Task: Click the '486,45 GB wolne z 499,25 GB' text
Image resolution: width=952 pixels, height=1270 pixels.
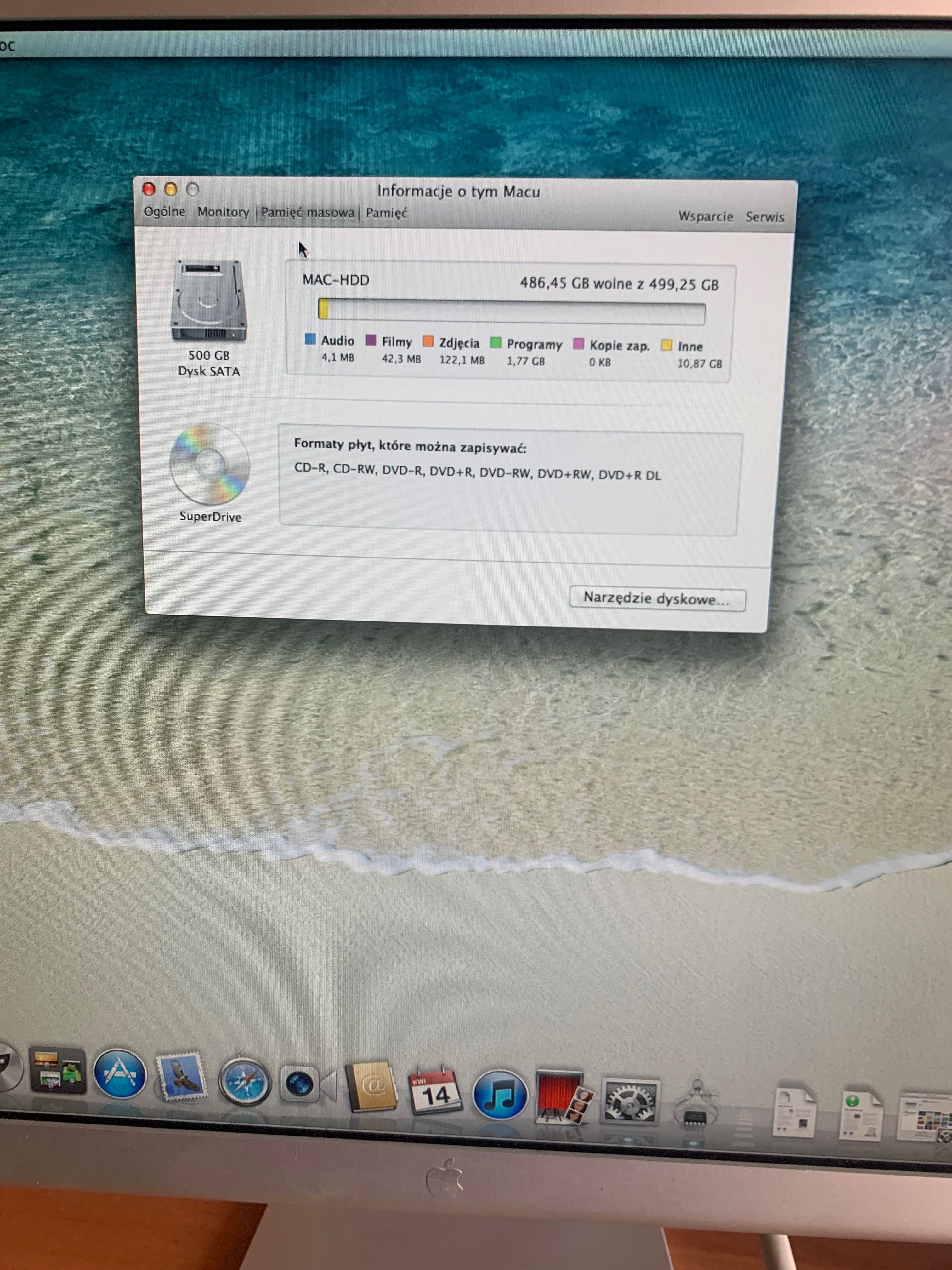Action: (x=619, y=283)
